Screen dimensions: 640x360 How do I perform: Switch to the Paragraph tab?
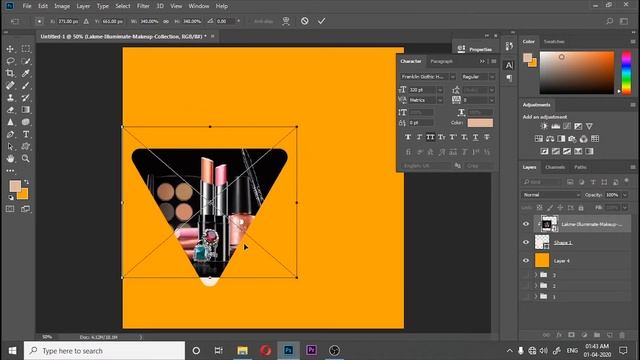[x=441, y=61]
